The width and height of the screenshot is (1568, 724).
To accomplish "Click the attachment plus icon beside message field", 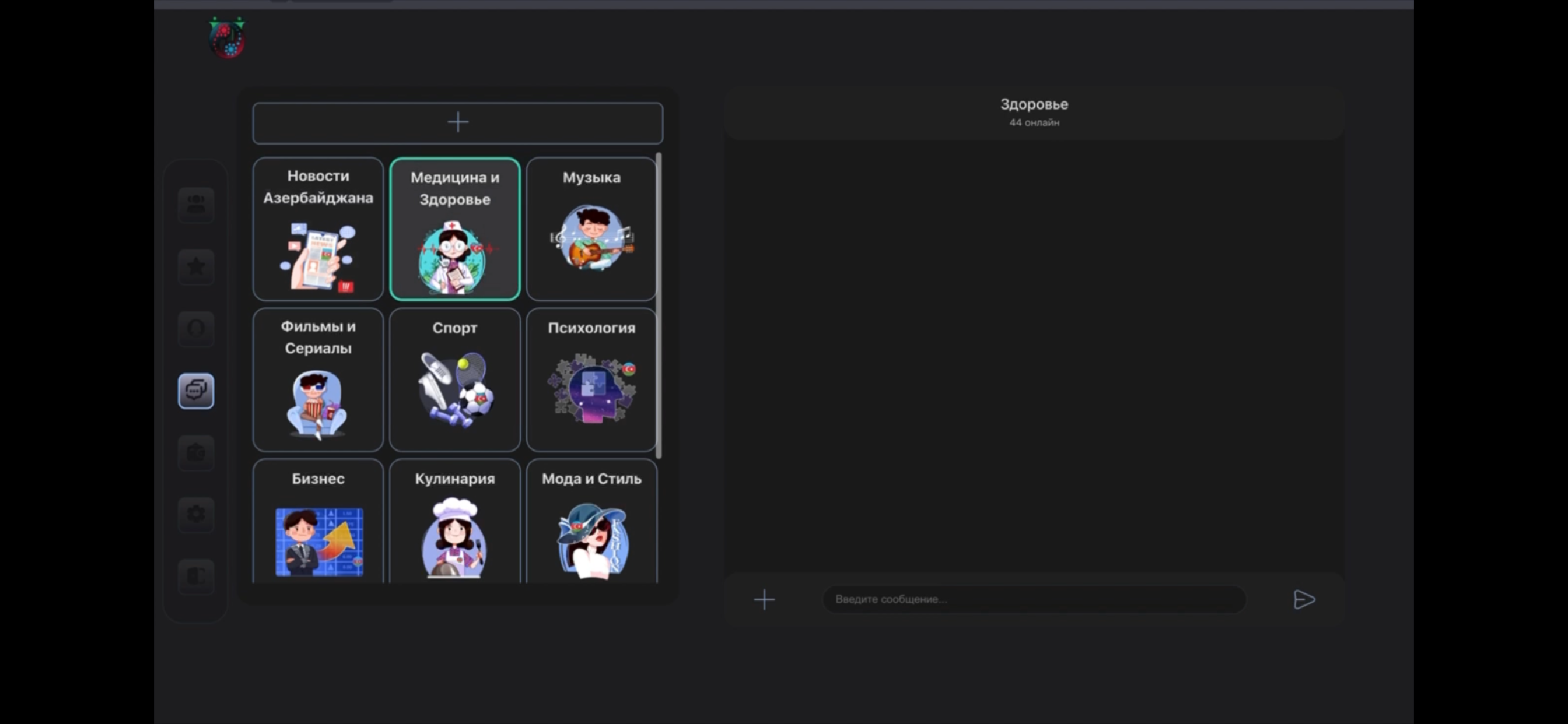I will (x=764, y=600).
